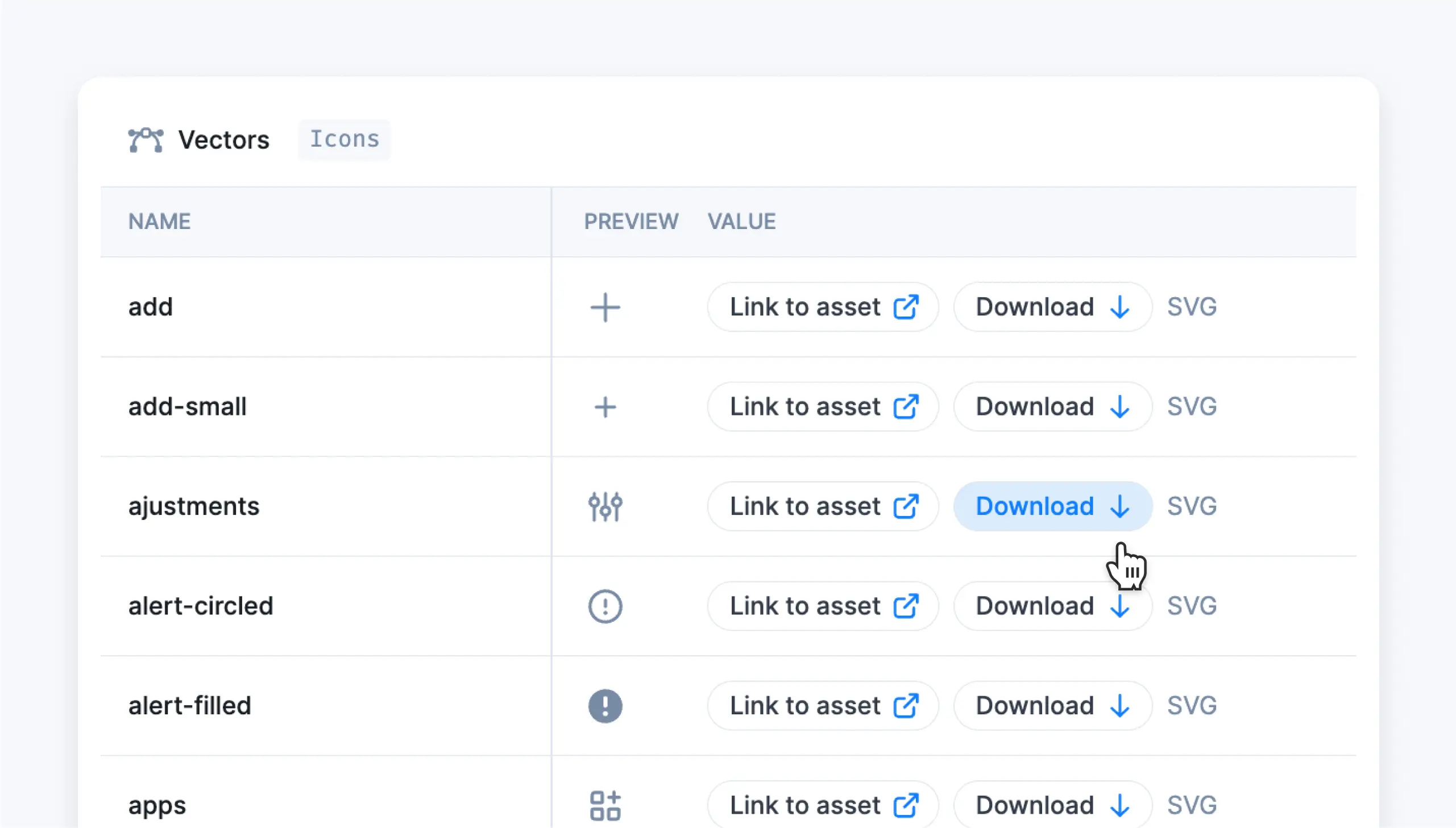Download the add SVG

click(1052, 307)
